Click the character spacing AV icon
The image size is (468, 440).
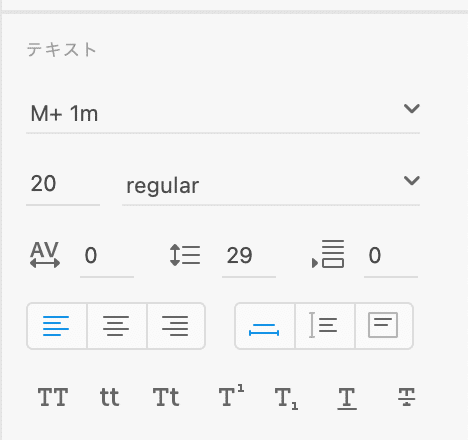pos(45,255)
